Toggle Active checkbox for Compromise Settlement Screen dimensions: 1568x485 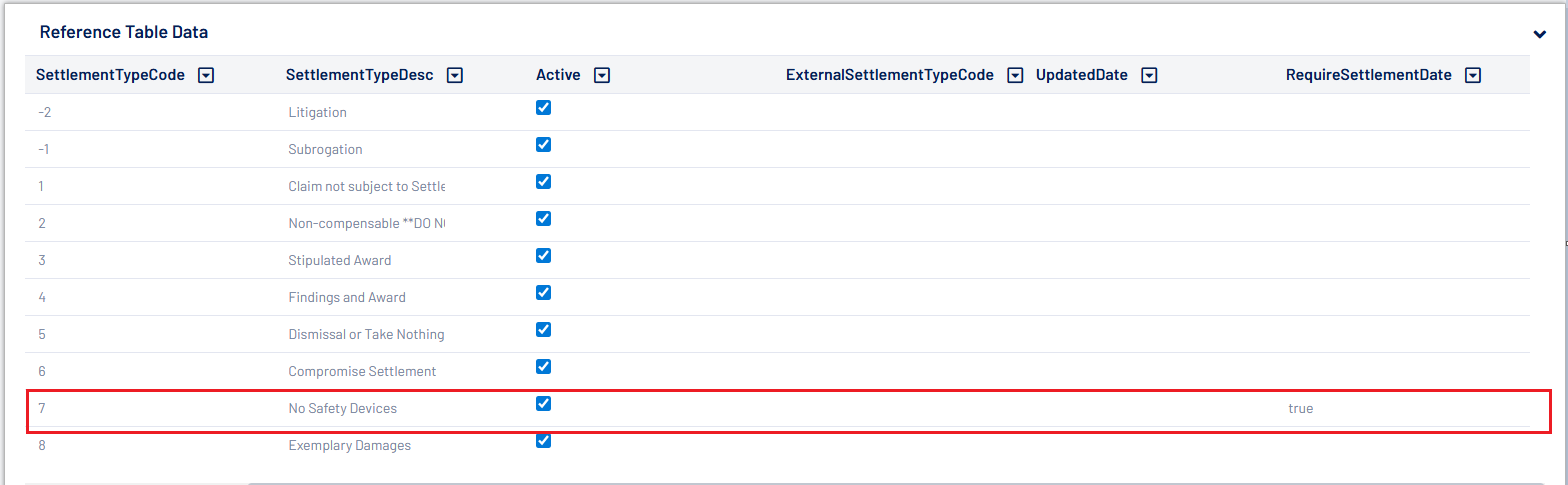click(x=544, y=367)
